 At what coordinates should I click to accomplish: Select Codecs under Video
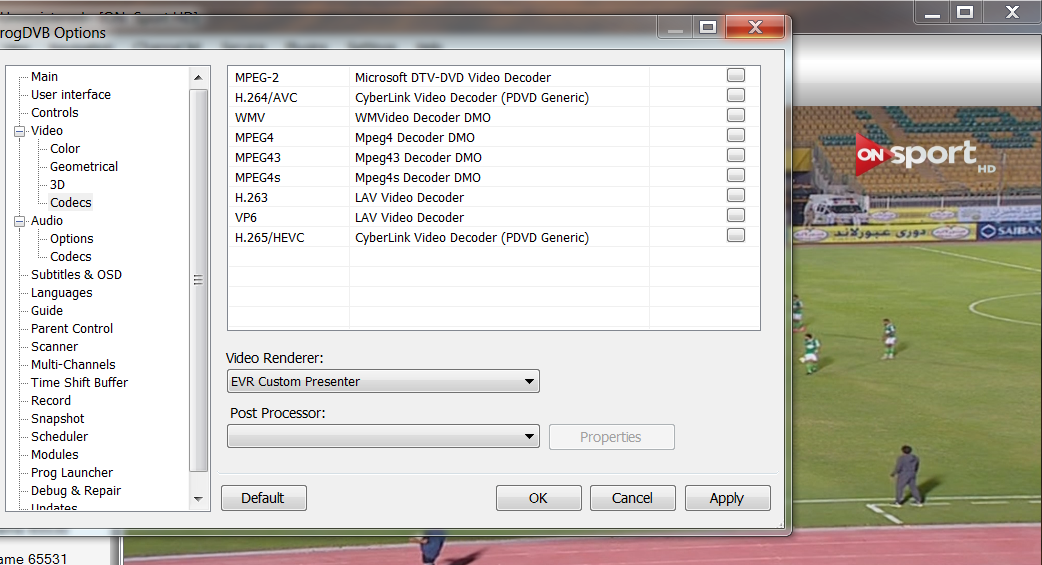(70, 202)
